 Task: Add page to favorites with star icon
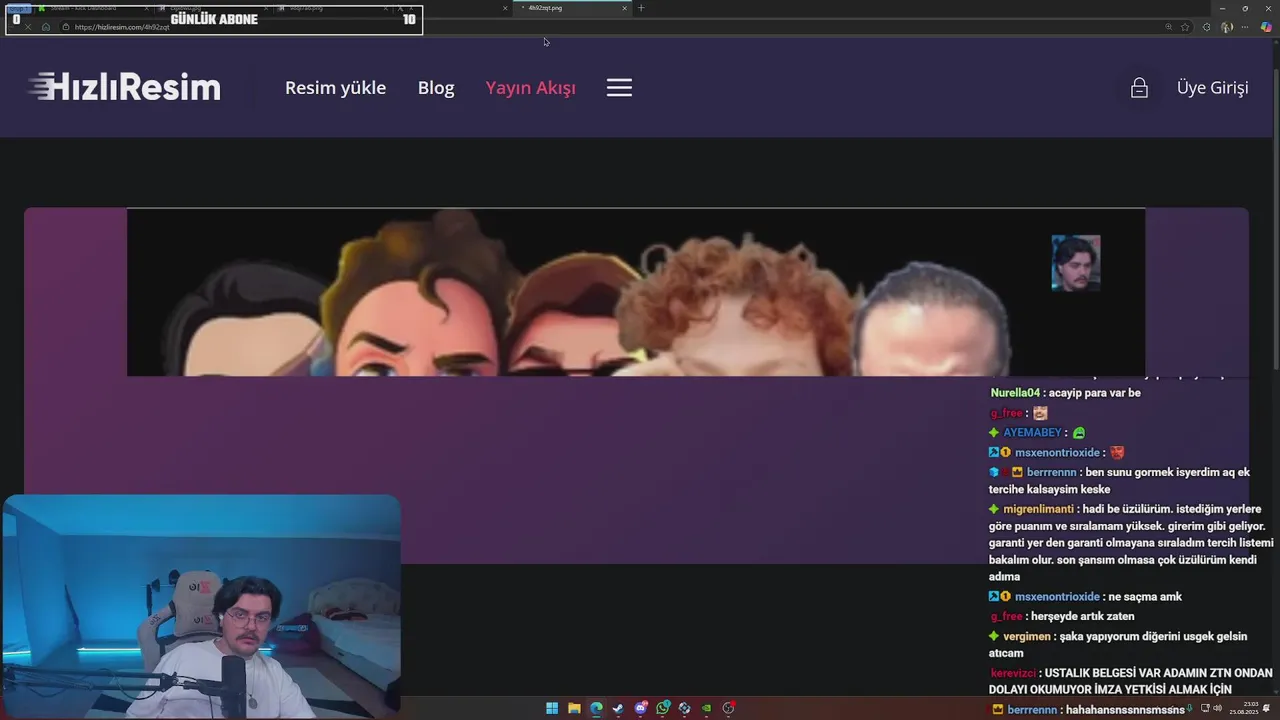click(x=1185, y=27)
